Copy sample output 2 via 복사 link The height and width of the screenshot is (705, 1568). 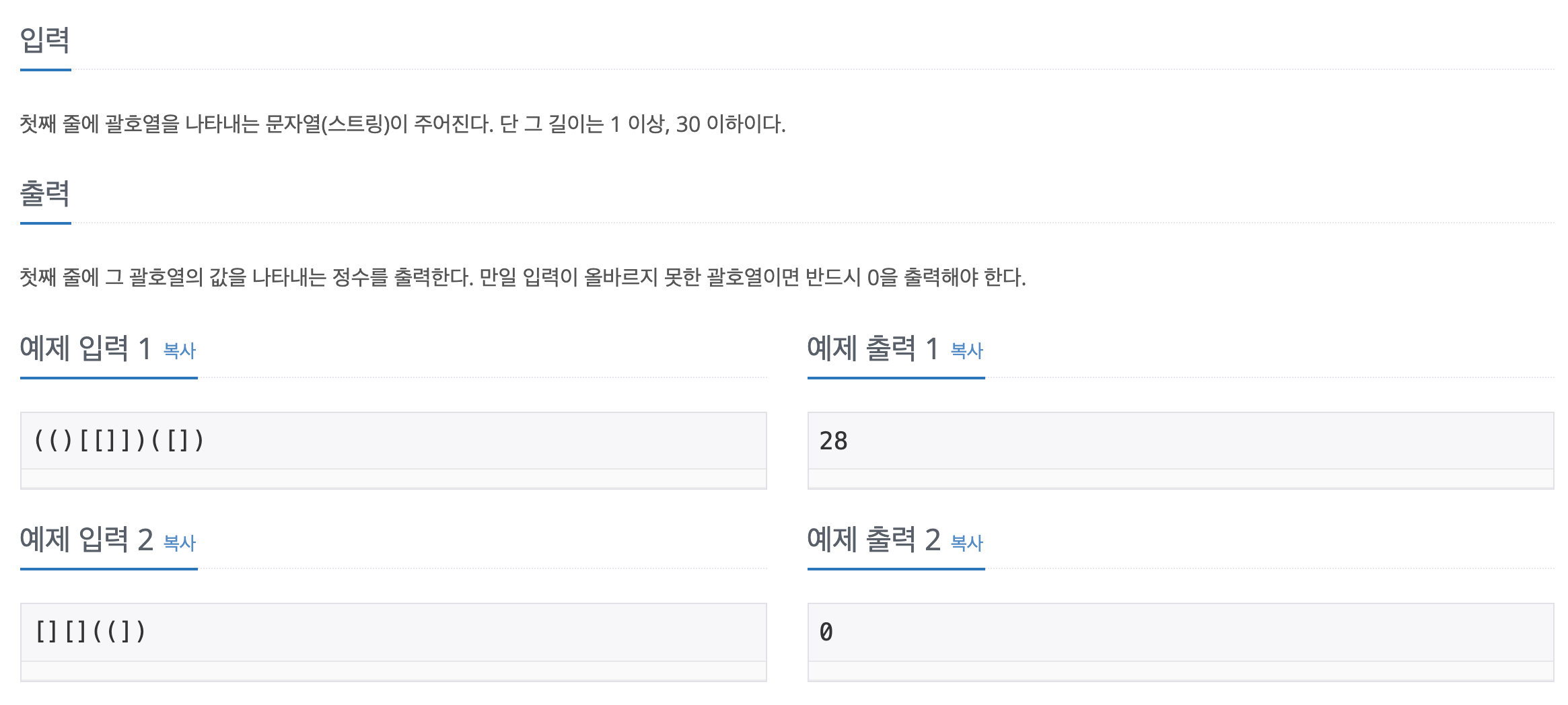[967, 542]
